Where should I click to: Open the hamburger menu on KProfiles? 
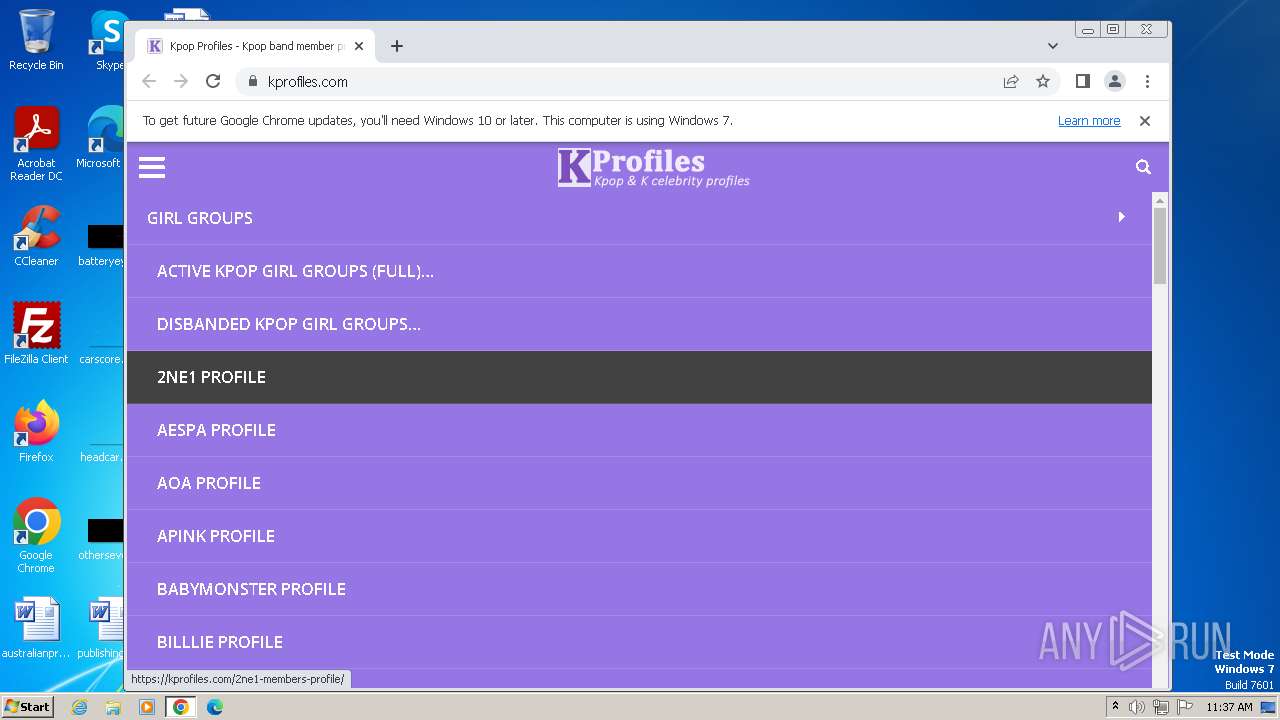pyautogui.click(x=152, y=167)
